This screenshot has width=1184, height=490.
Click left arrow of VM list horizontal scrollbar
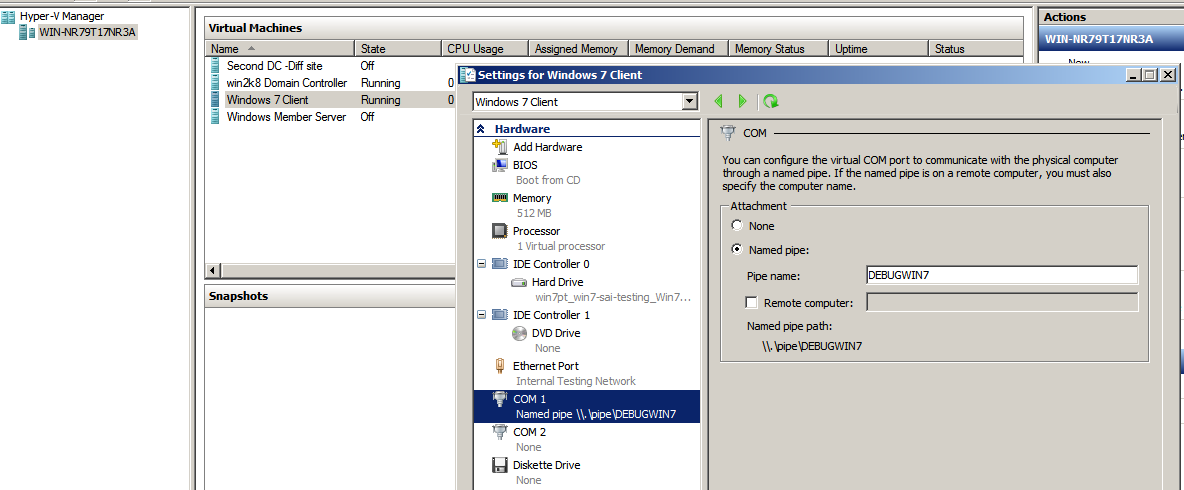(x=213, y=270)
